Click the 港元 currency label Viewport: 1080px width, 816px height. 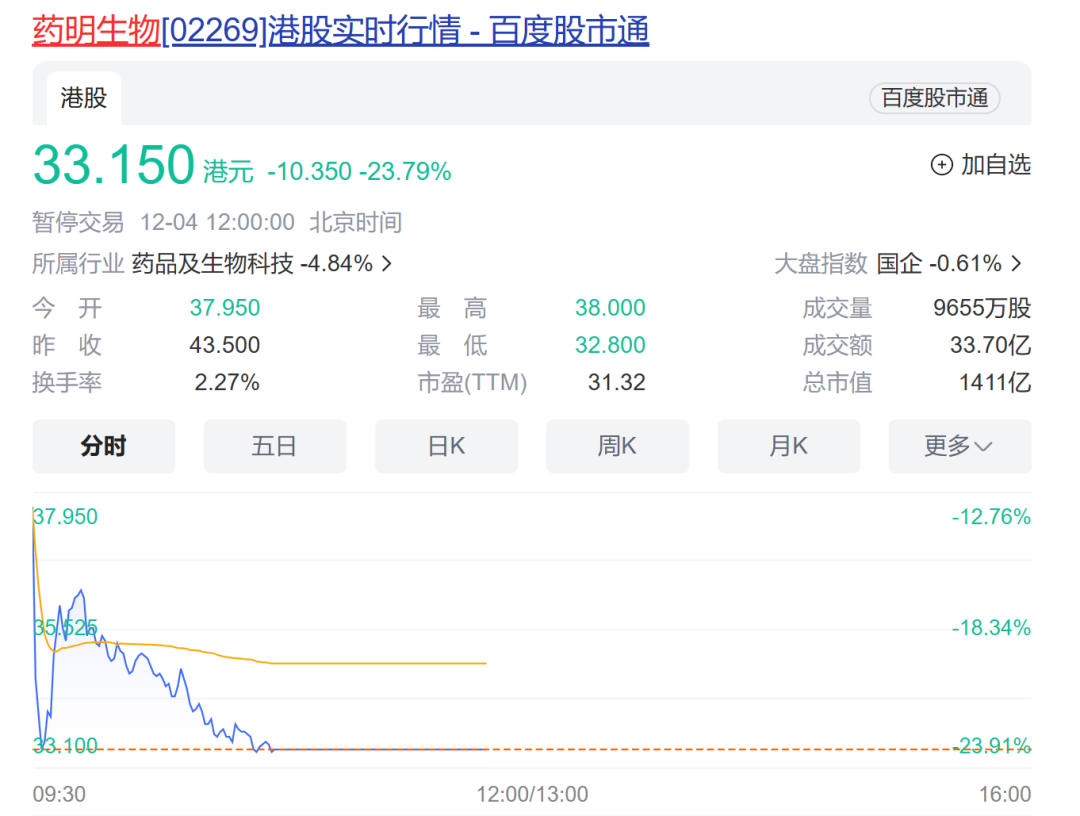(228, 171)
